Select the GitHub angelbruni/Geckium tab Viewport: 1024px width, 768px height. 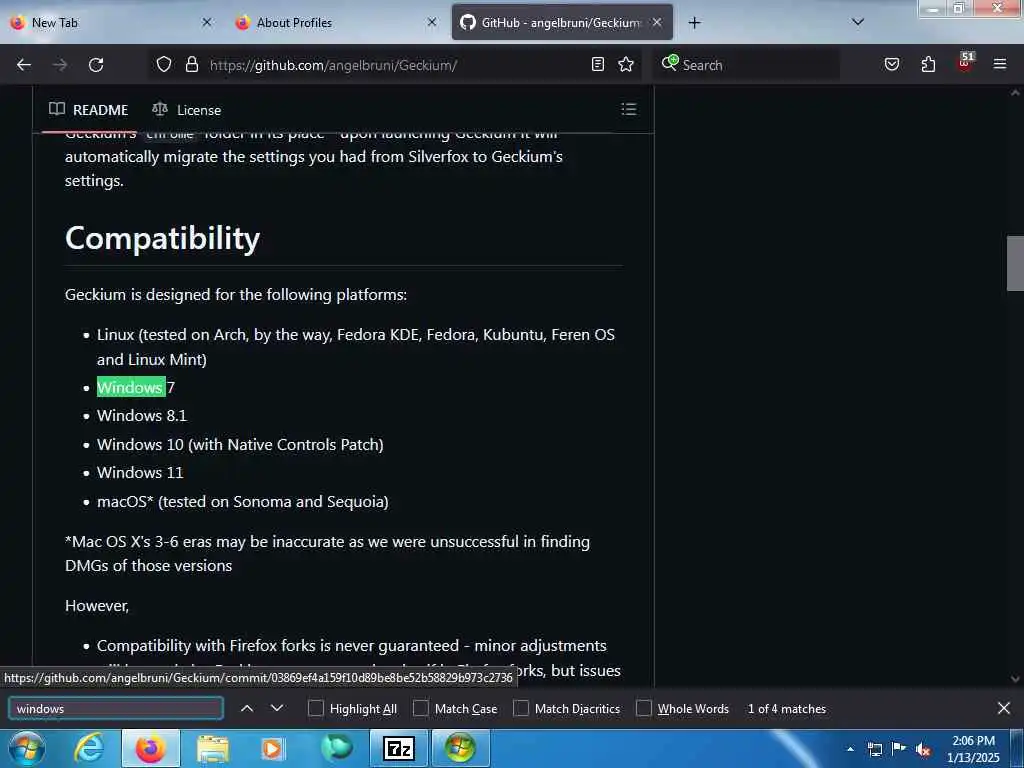tap(562, 23)
